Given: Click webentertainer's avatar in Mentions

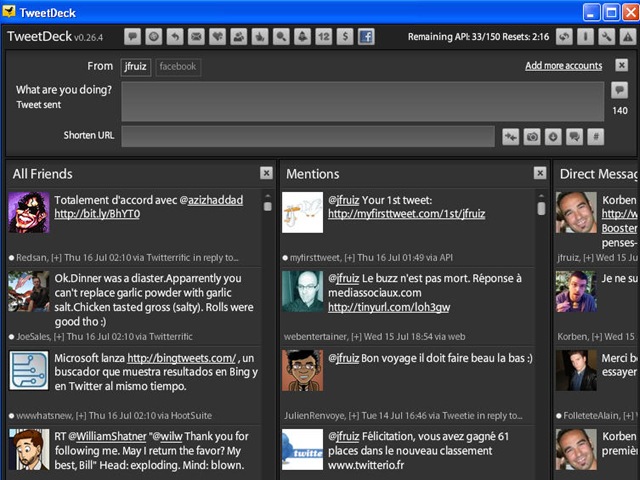Looking at the screenshot, I should (x=302, y=291).
